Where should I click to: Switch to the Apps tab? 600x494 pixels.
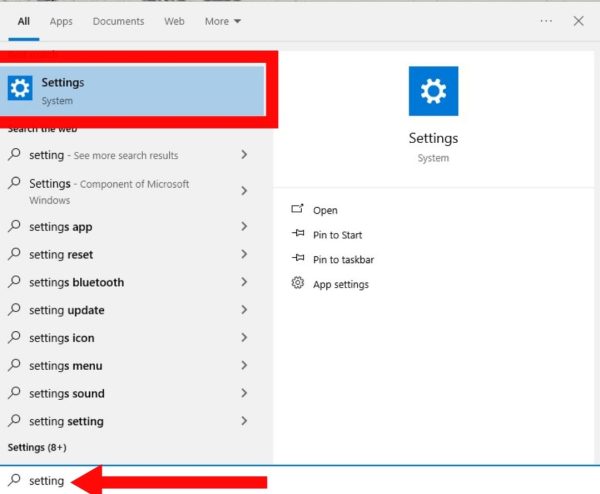pyautogui.click(x=61, y=21)
